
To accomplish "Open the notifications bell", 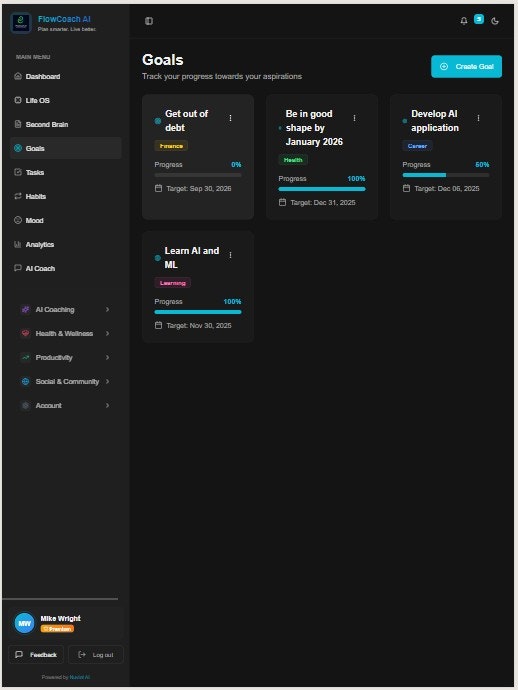I will 464,21.
